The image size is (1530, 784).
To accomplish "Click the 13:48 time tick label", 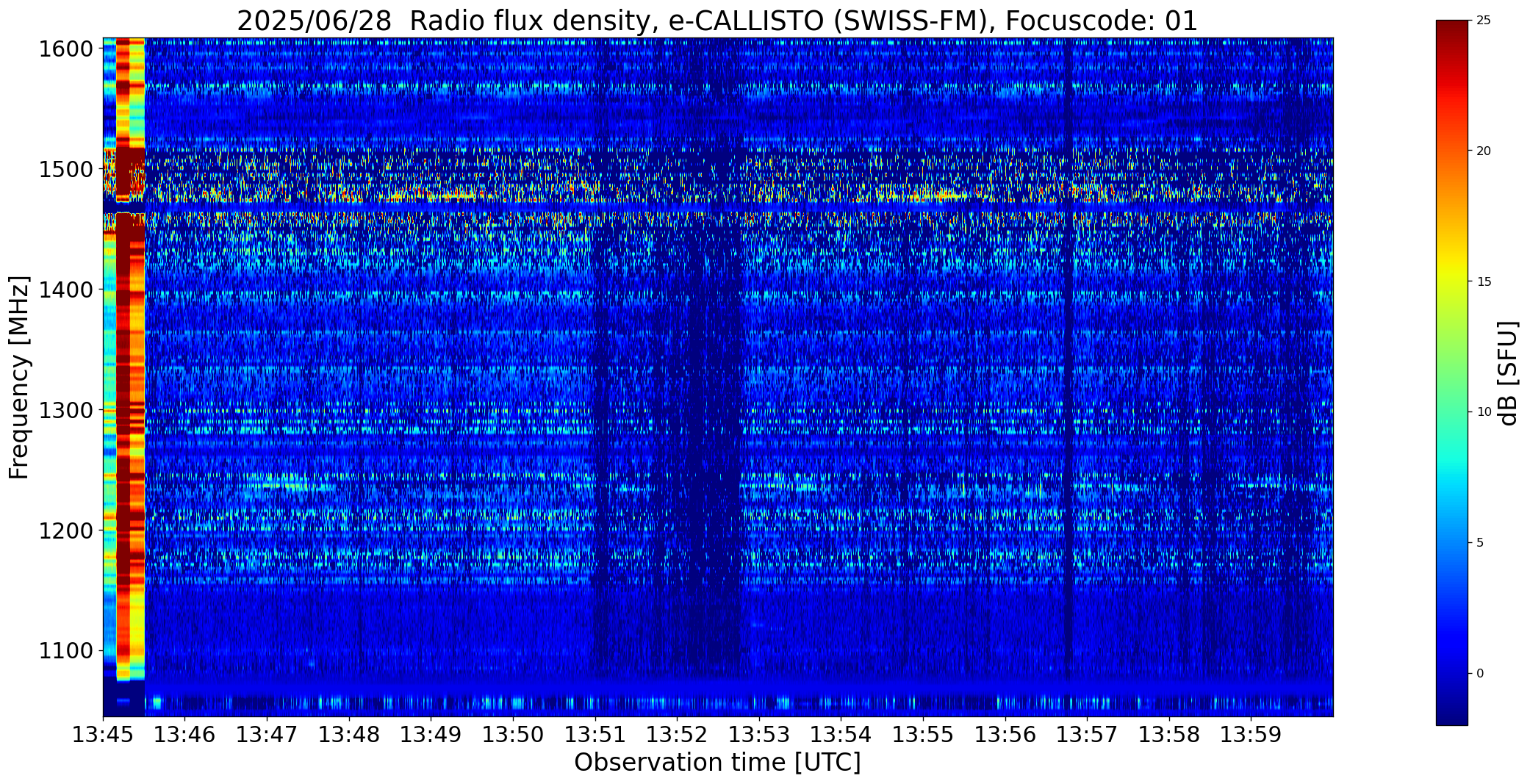I will pos(349,735).
